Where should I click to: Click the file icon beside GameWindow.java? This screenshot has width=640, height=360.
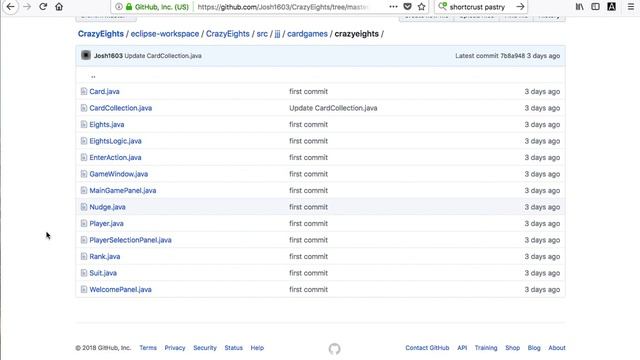[x=84, y=174]
